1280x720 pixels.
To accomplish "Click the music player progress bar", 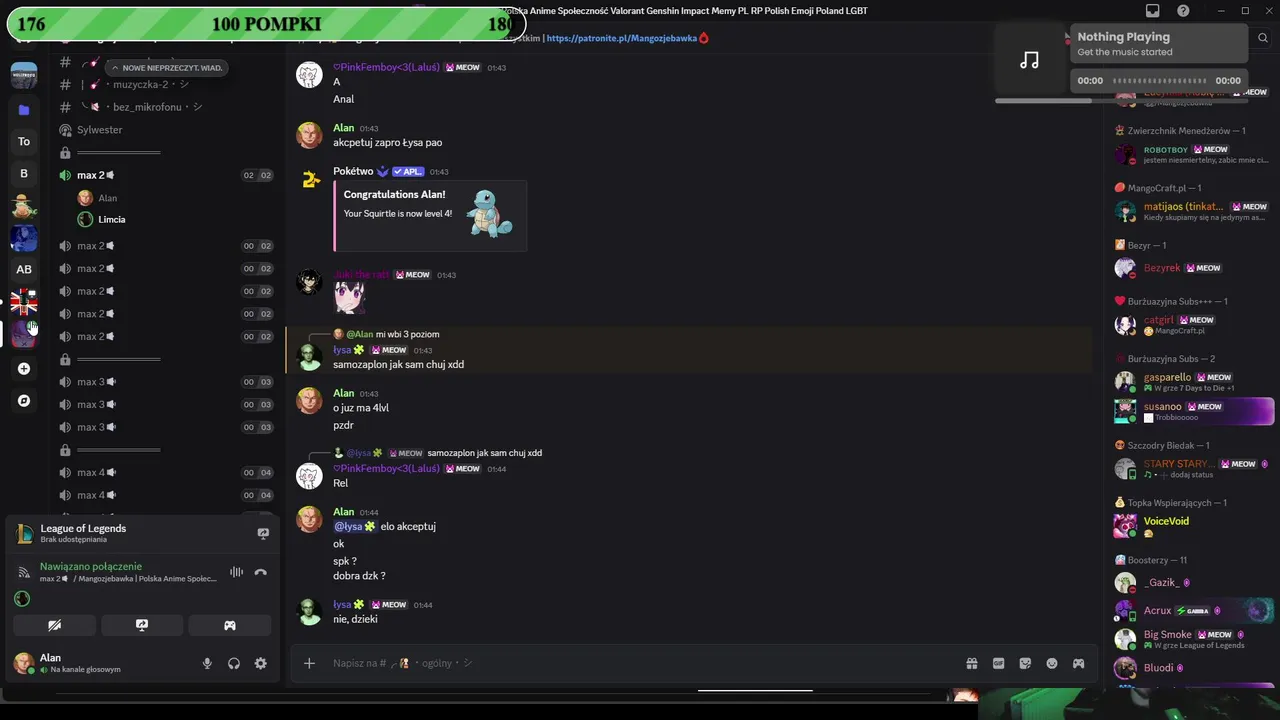I will point(1159,81).
